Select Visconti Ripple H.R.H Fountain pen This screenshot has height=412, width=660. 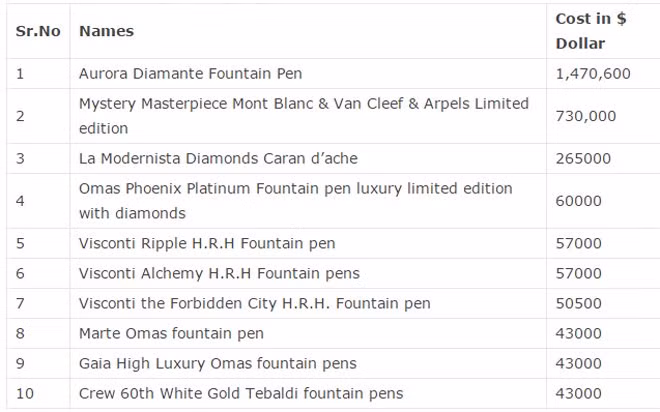point(207,243)
